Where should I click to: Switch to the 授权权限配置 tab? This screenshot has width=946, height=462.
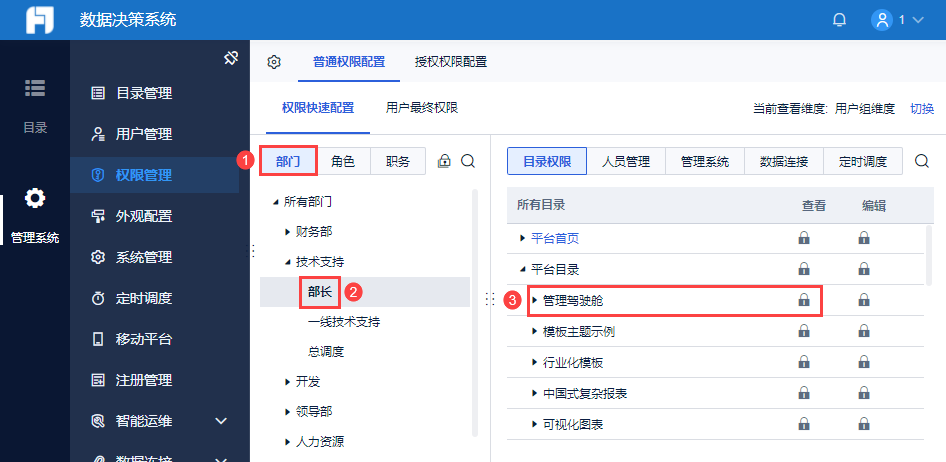click(451, 62)
